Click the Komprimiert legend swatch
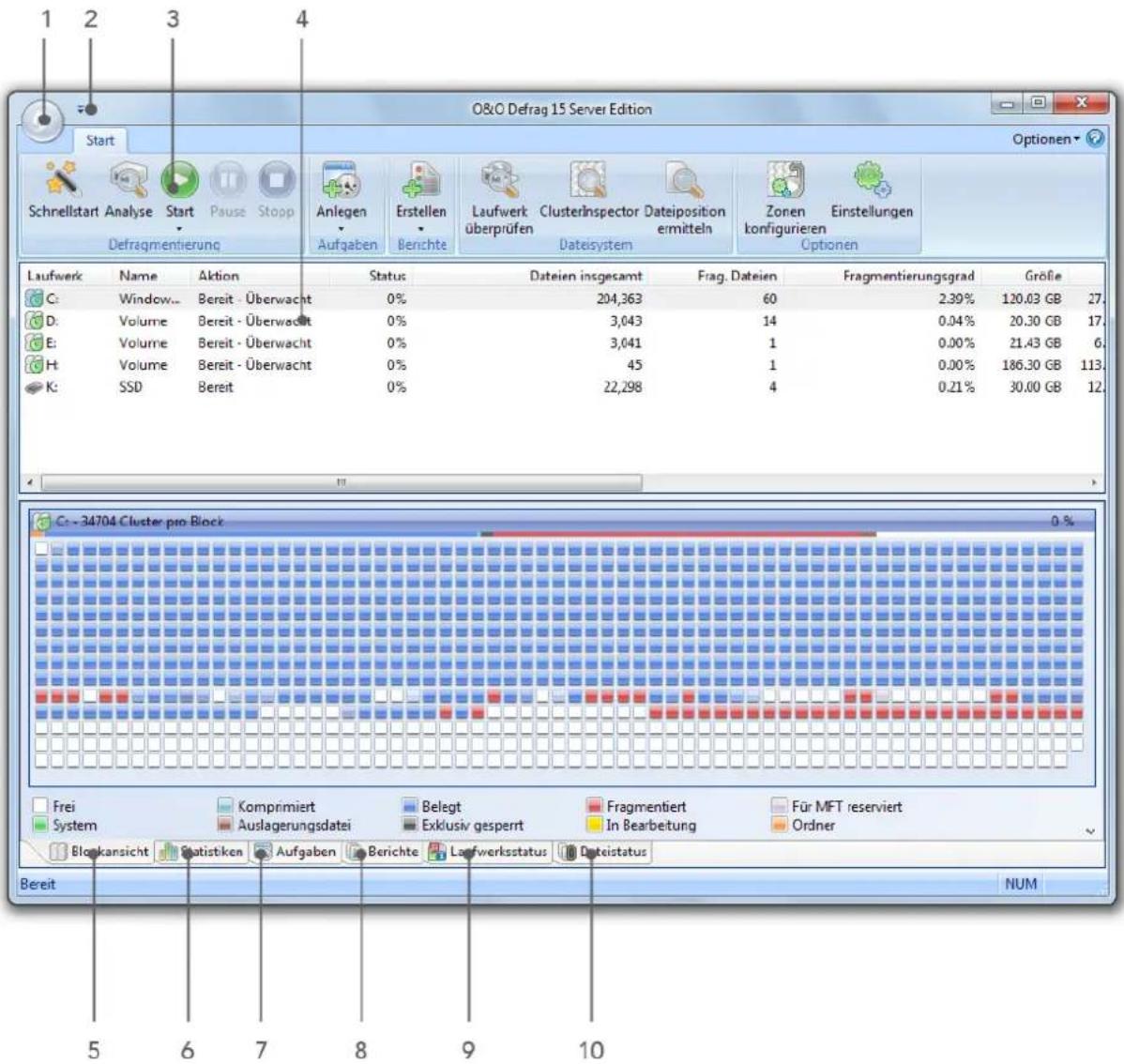1124x1064 pixels. pyautogui.click(x=225, y=806)
